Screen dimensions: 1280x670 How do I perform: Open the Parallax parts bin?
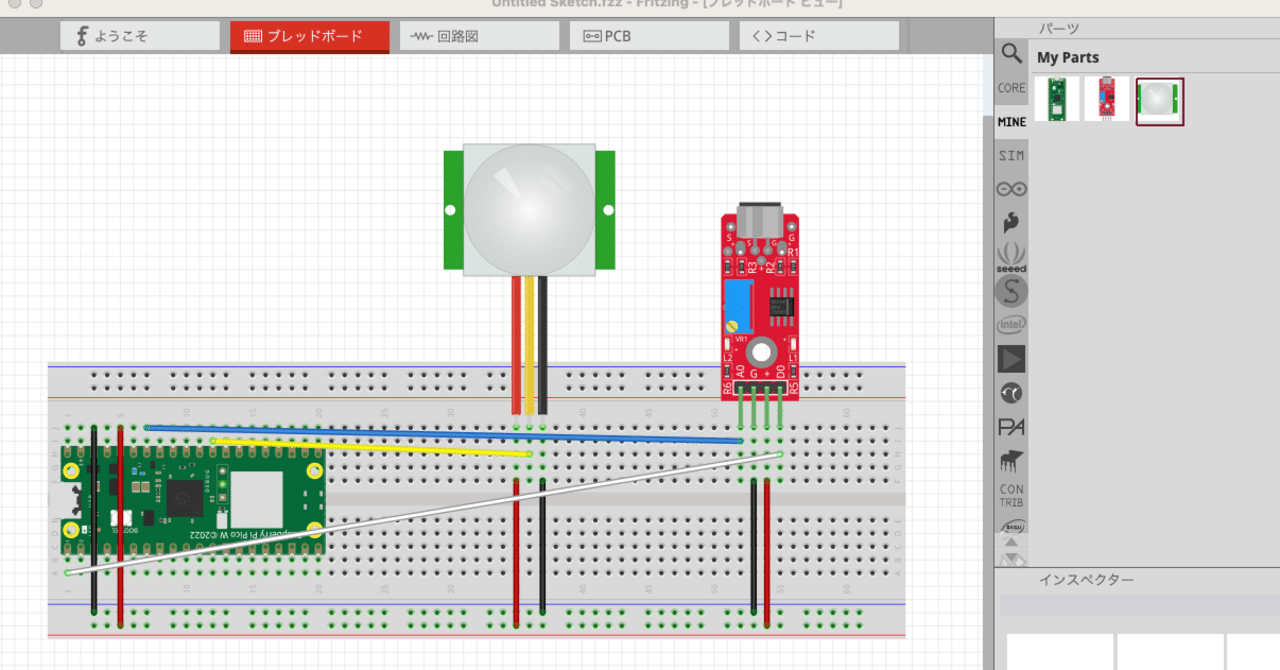1011,426
